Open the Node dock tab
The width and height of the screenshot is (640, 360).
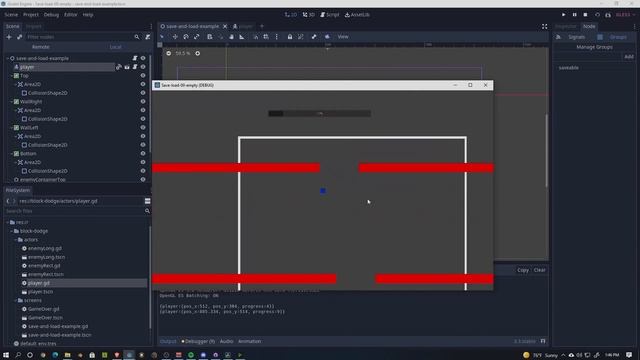click(x=589, y=26)
